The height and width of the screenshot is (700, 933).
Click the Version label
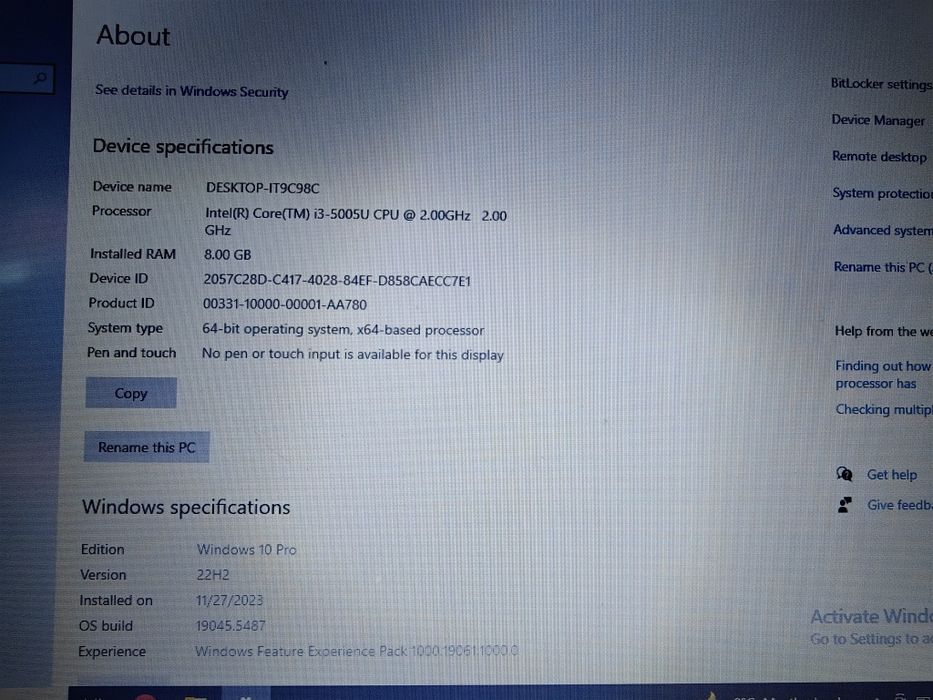[x=103, y=575]
